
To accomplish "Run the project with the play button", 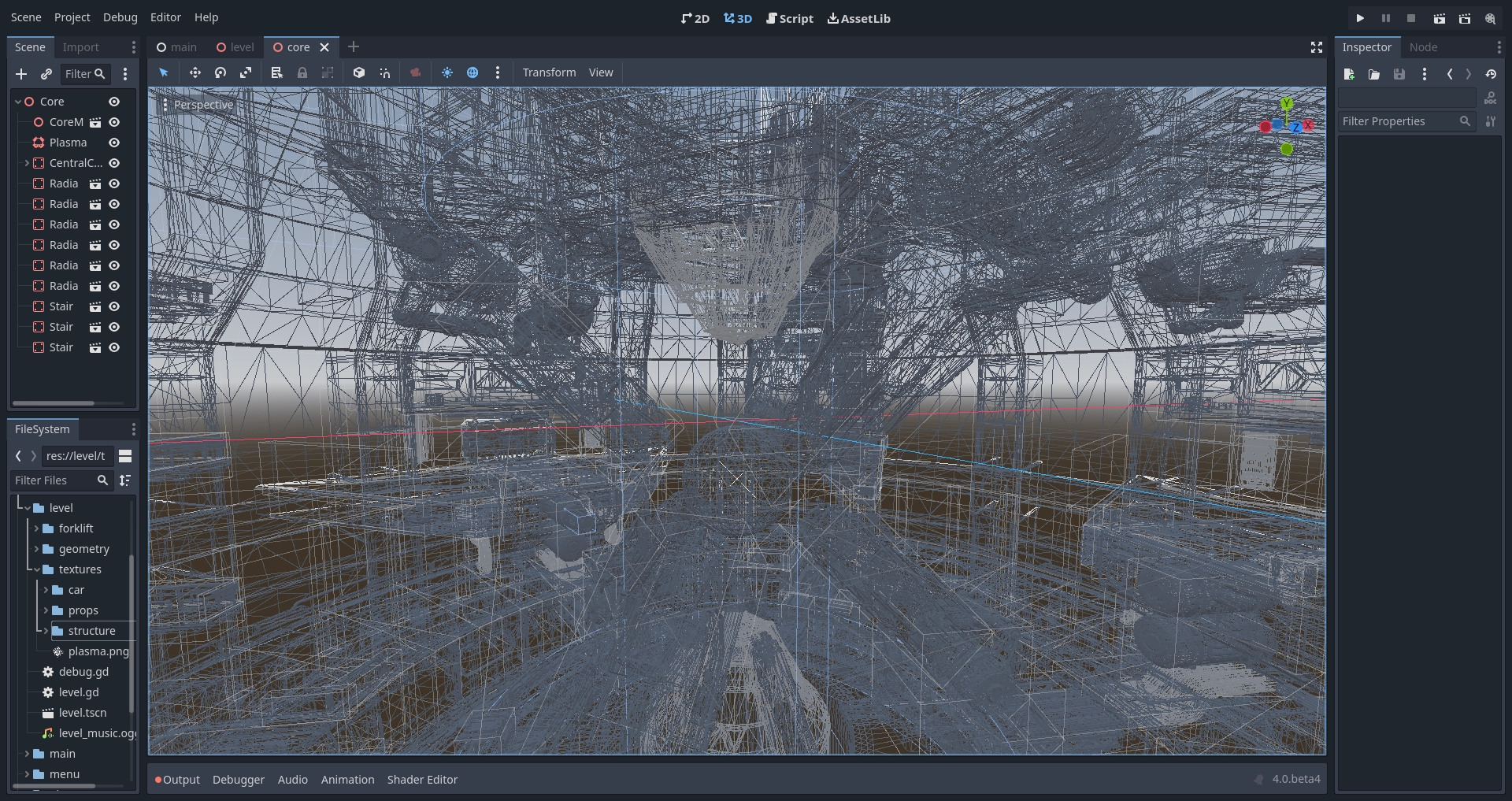I will click(1360, 17).
